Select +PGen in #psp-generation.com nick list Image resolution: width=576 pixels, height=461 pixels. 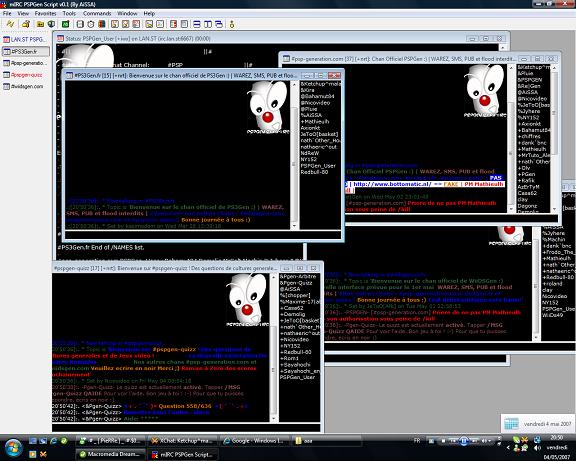526,174
